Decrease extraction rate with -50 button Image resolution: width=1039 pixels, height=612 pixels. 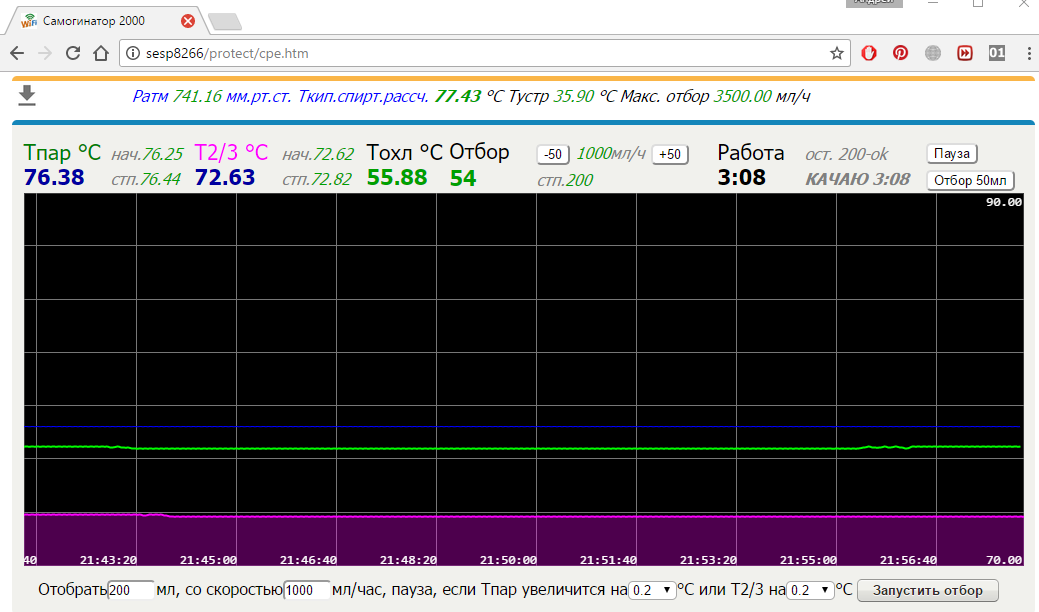click(x=553, y=154)
